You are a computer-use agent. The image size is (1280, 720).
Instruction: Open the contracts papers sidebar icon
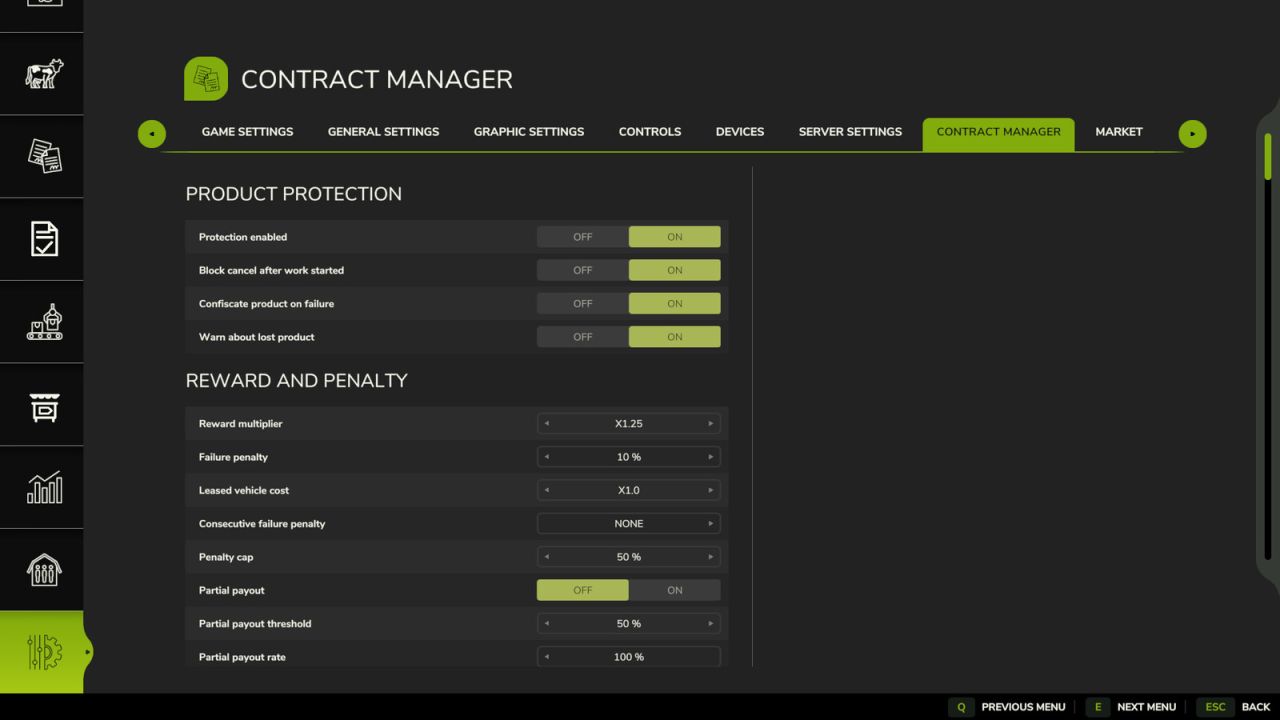43,157
